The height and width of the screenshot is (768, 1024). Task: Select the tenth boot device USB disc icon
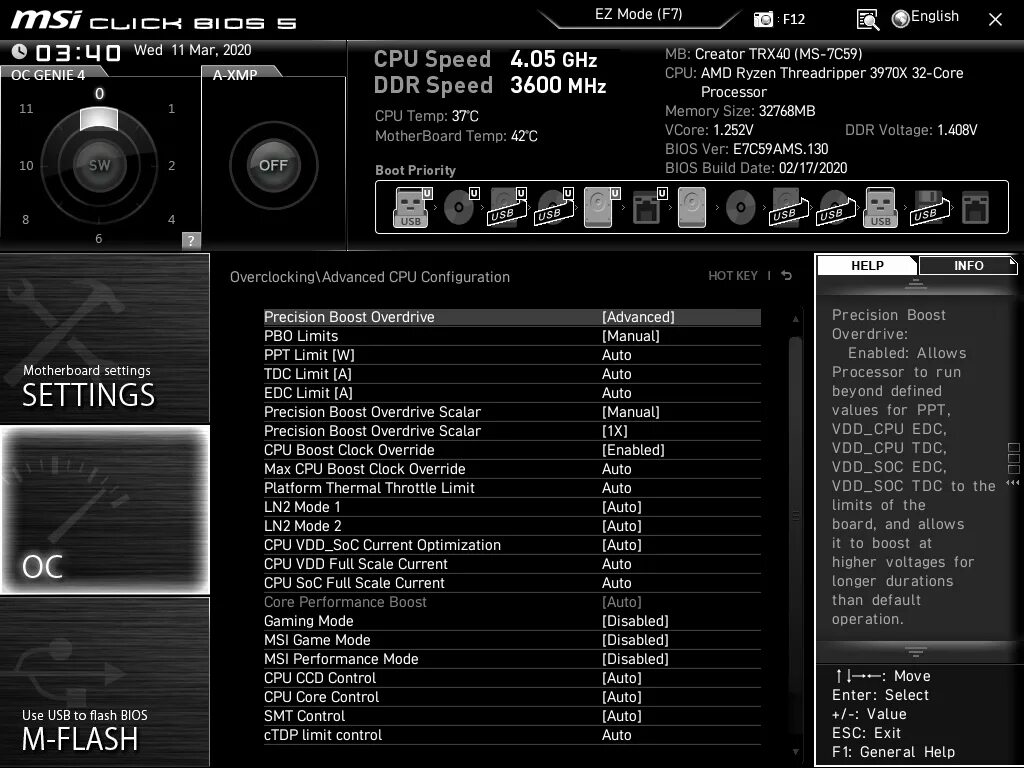coord(835,208)
